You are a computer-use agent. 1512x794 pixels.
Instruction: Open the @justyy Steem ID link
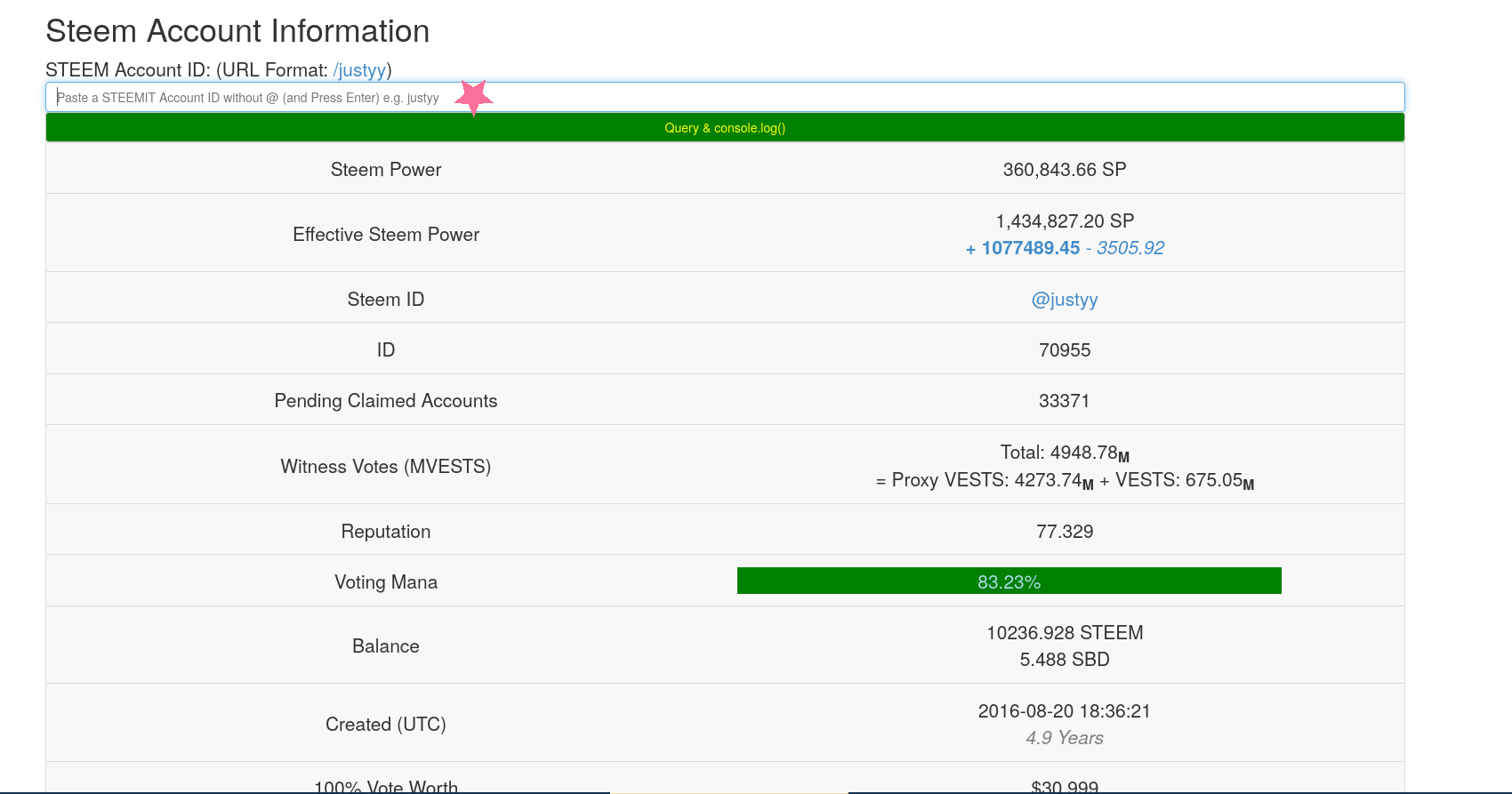pyautogui.click(x=1065, y=300)
